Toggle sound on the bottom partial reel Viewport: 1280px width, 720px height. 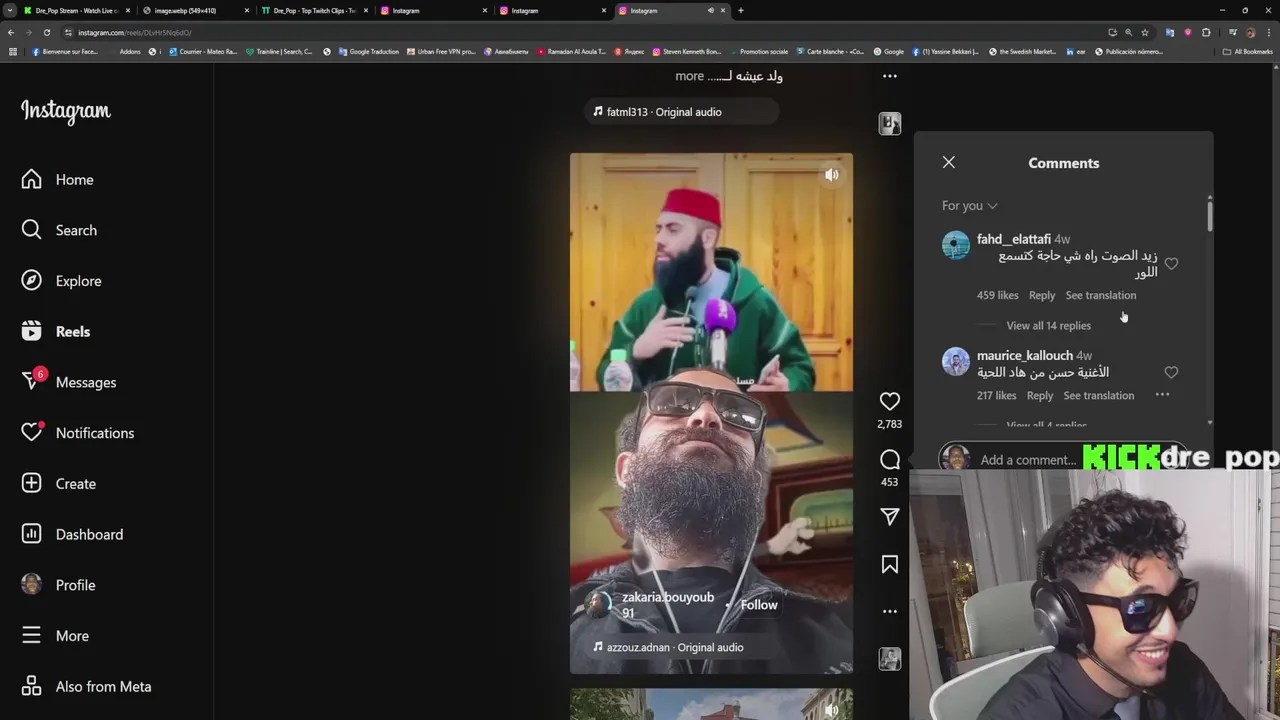tap(831, 709)
